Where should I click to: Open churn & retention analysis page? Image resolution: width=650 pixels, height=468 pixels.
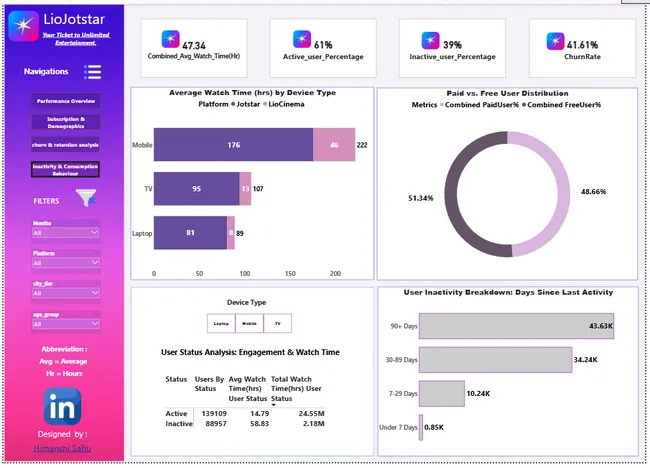65,145
